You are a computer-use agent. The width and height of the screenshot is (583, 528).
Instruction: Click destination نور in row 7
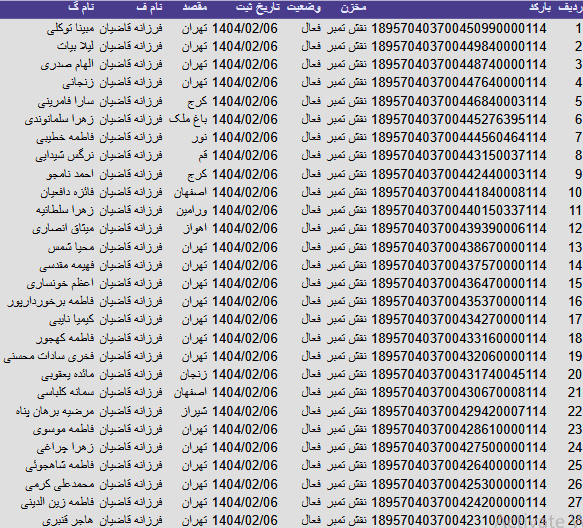click(x=200, y=138)
